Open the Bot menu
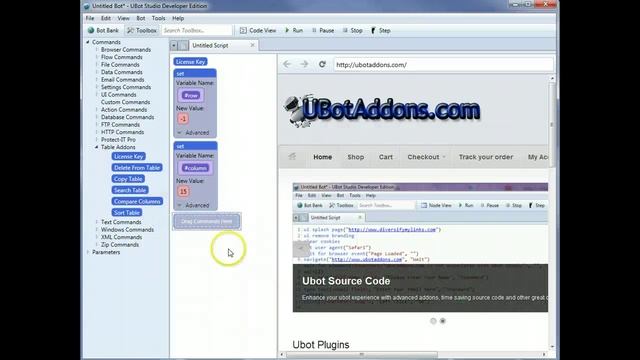The width and height of the screenshot is (640, 360). click(141, 18)
